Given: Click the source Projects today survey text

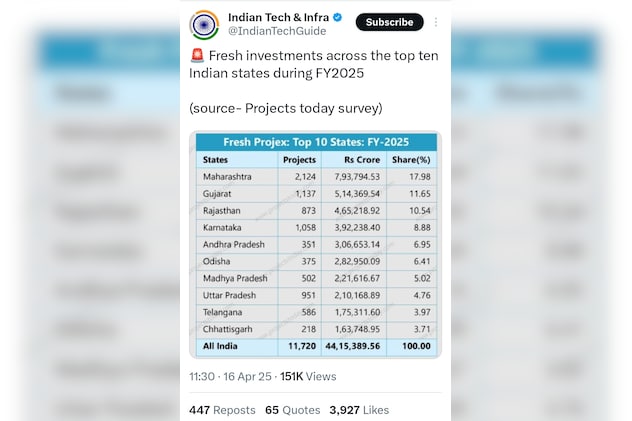Looking at the screenshot, I should coord(285,107).
